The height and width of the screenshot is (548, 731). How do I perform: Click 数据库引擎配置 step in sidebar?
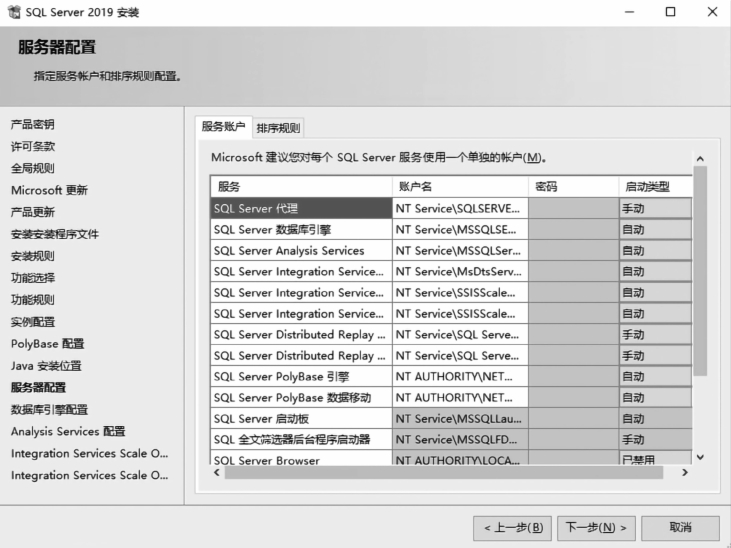pyautogui.click(x=49, y=409)
